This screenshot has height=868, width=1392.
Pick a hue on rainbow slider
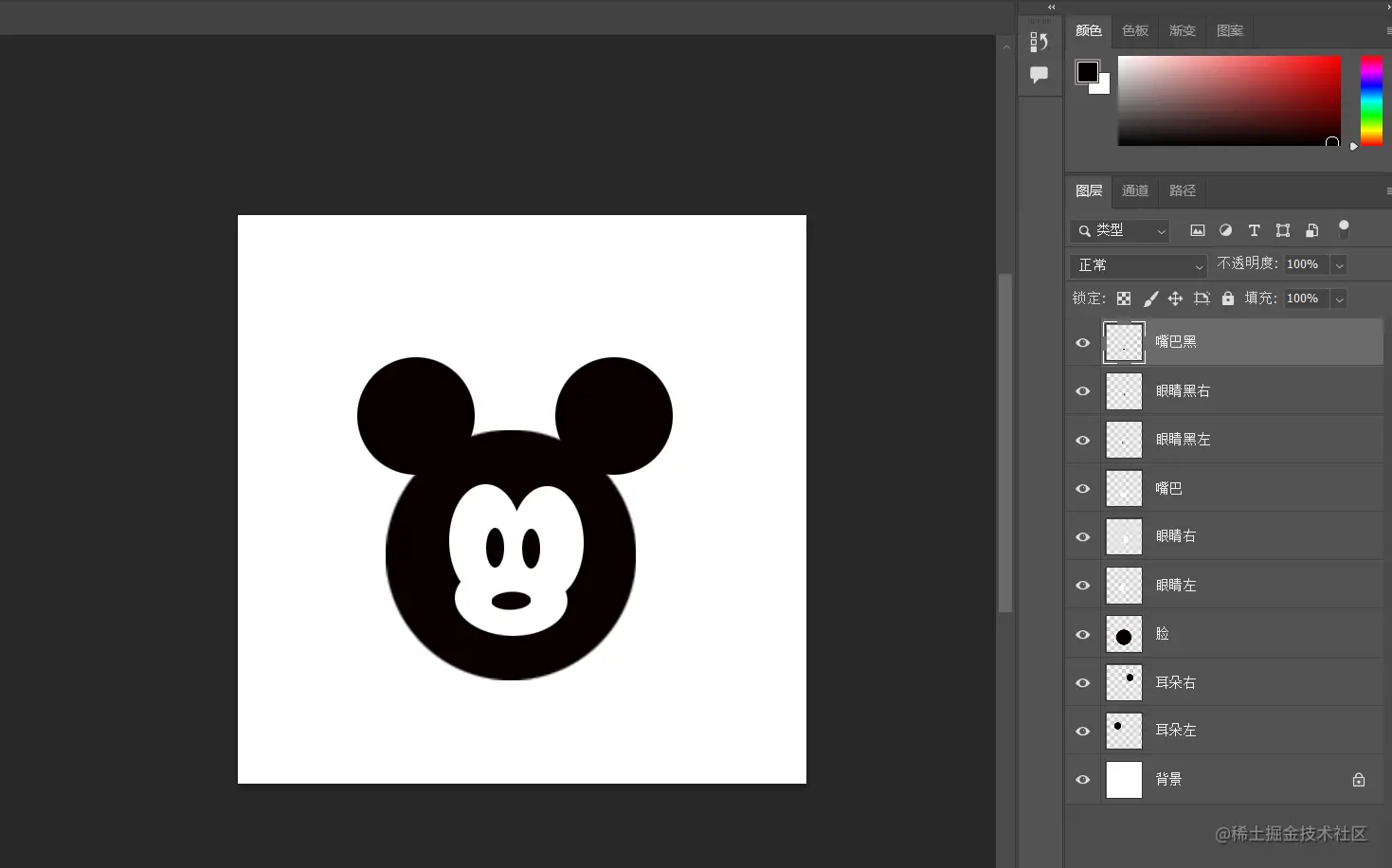[1371, 100]
